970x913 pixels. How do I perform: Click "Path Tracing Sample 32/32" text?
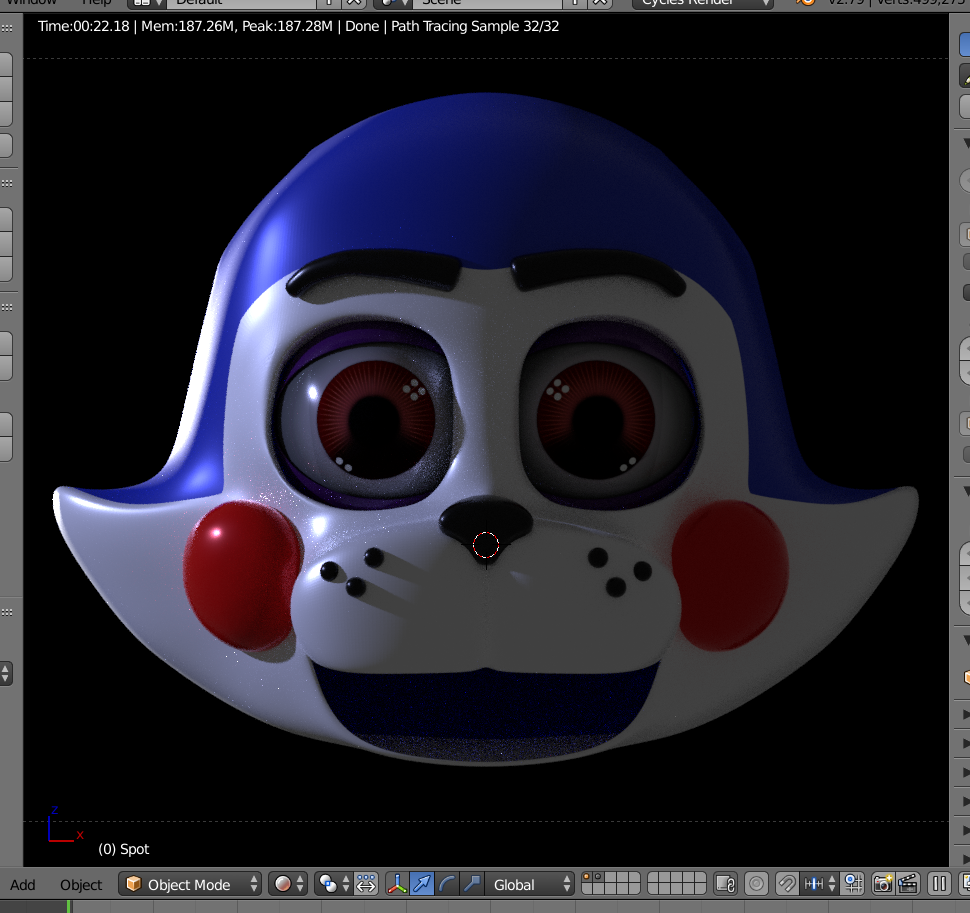[x=475, y=26]
